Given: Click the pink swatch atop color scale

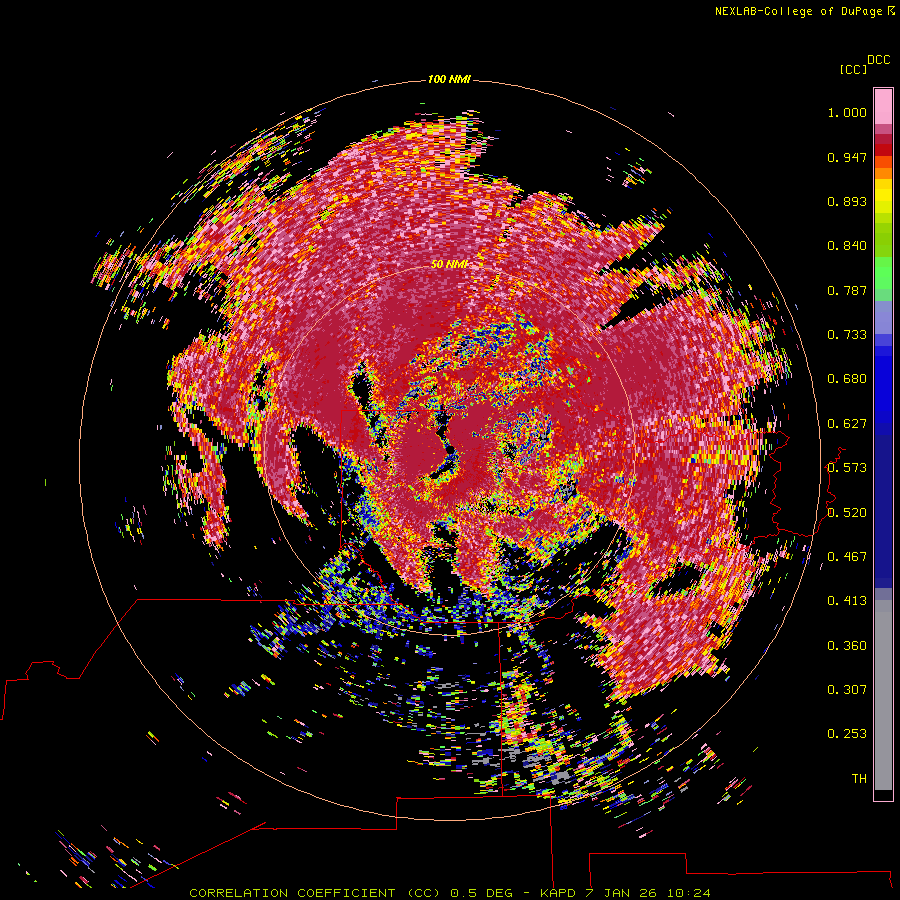Looking at the screenshot, I should [883, 106].
